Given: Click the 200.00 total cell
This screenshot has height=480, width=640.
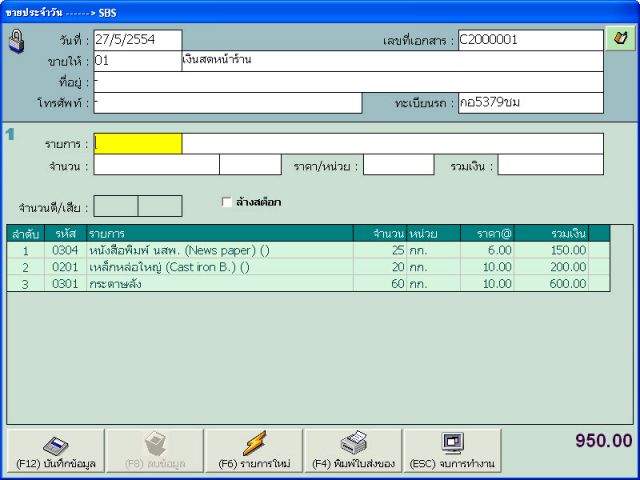Looking at the screenshot, I should [x=551, y=267].
